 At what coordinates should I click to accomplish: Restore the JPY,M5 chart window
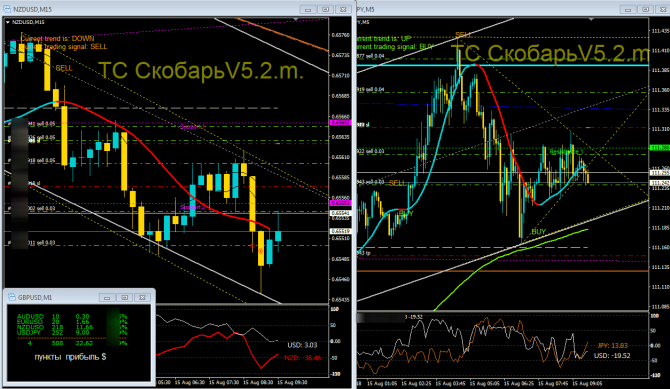coord(645,9)
